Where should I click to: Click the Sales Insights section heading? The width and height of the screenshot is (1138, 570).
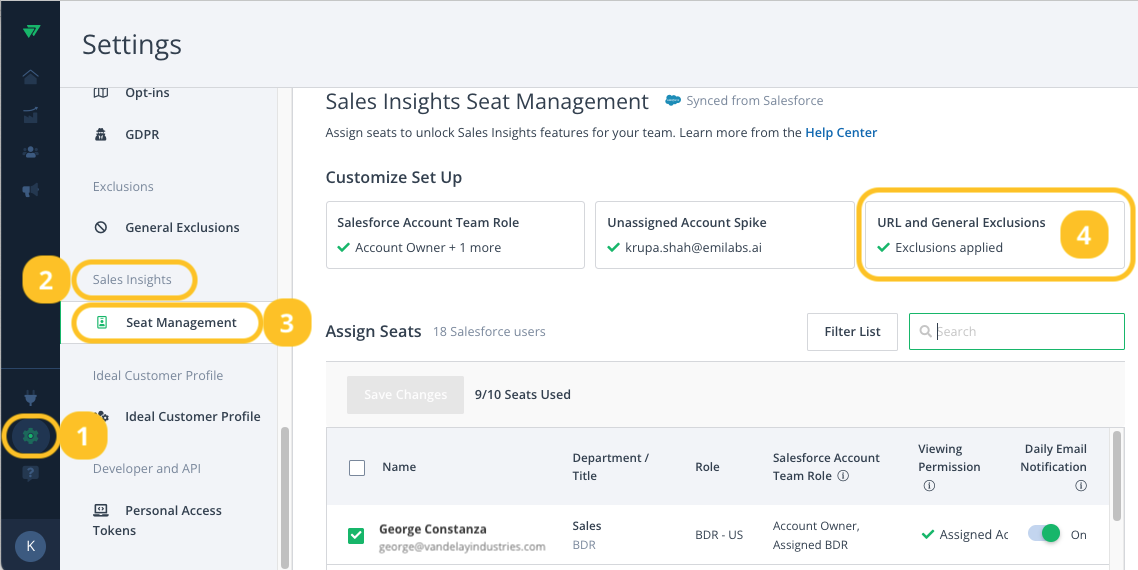click(x=132, y=280)
